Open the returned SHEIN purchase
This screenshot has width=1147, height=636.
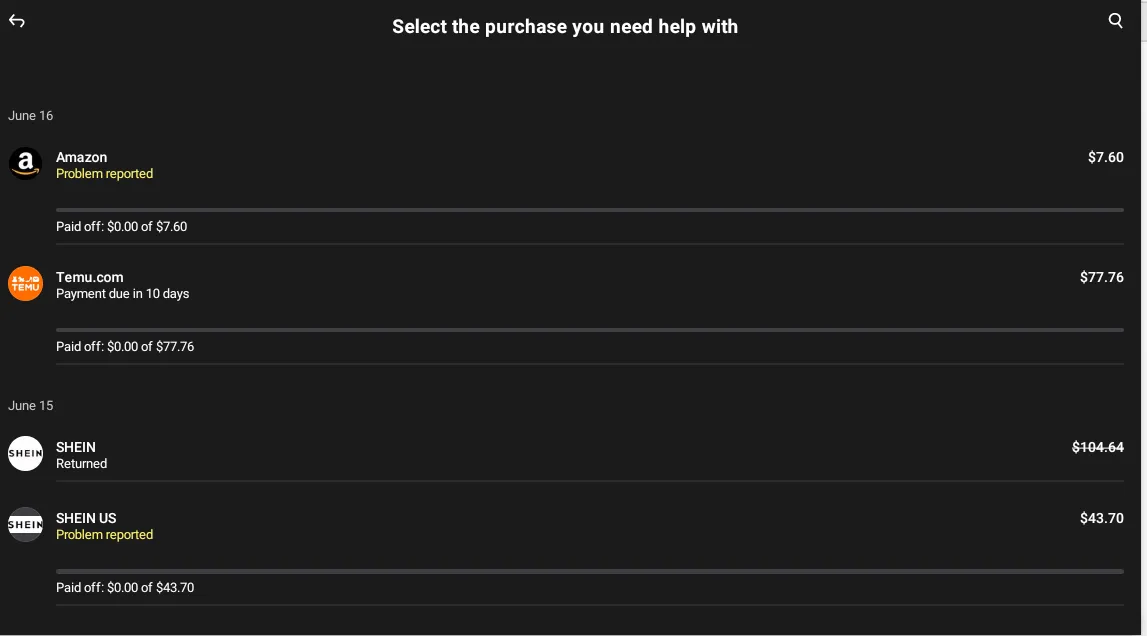(76, 447)
